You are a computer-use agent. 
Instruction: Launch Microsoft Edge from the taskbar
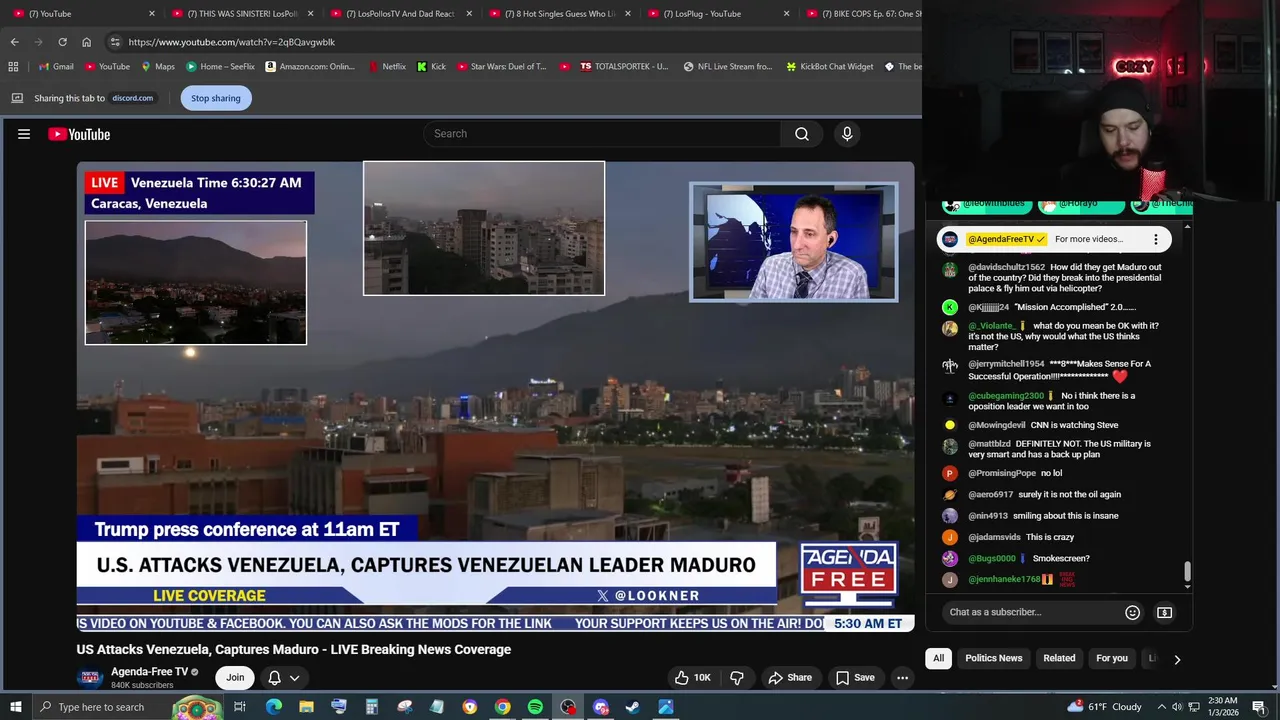(273, 707)
